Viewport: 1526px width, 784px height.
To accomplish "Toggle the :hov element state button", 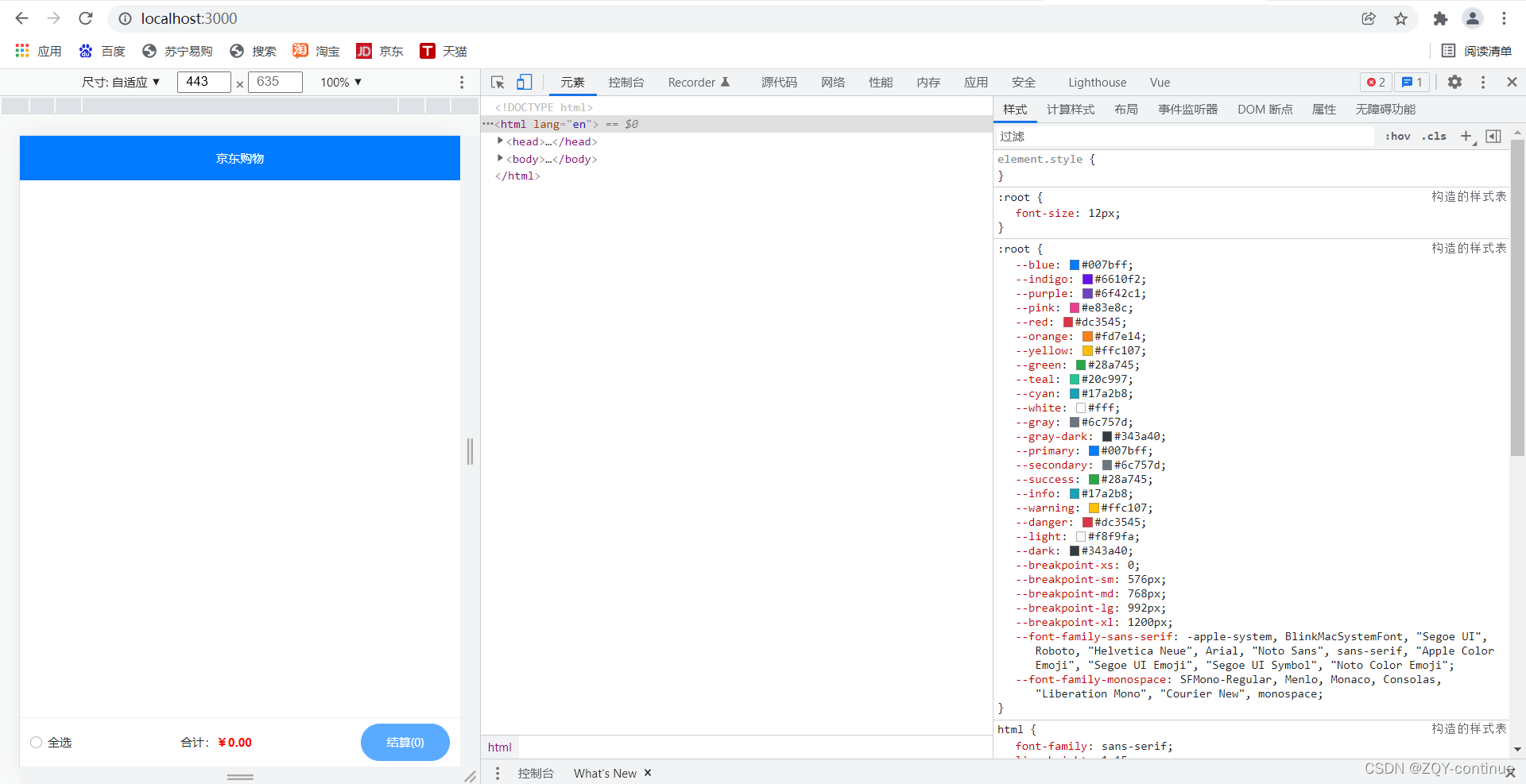I will [1397, 137].
